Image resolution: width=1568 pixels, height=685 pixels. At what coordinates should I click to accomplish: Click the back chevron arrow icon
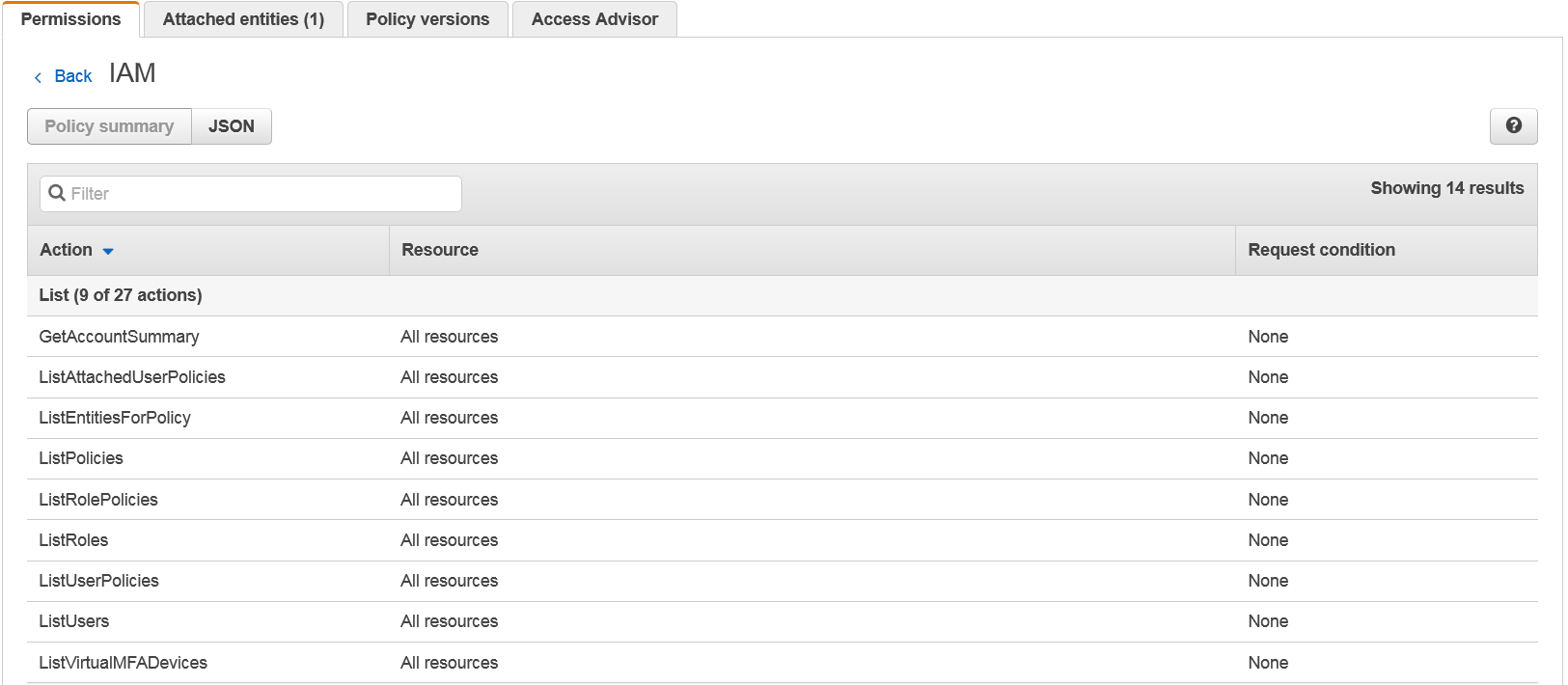[x=38, y=77]
